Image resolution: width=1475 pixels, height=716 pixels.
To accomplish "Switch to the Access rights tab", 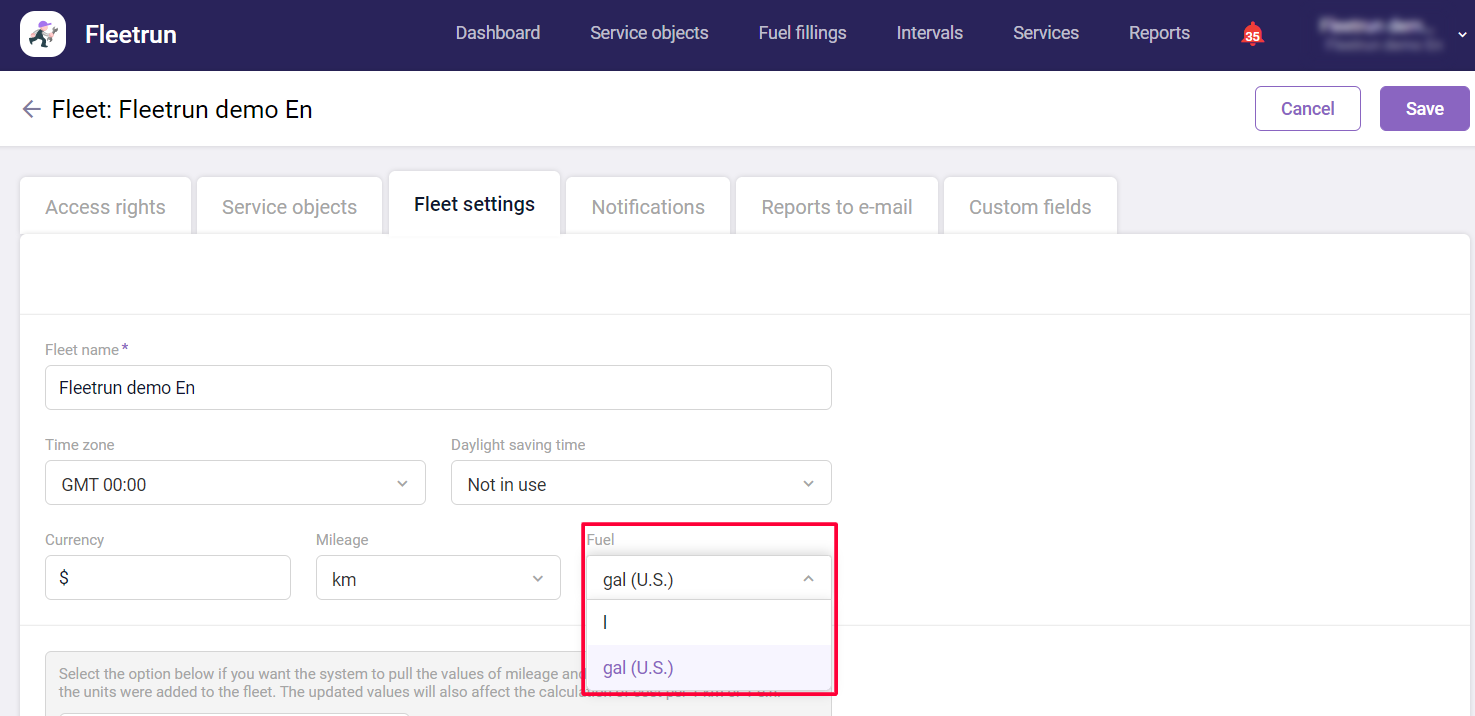I will click(105, 207).
